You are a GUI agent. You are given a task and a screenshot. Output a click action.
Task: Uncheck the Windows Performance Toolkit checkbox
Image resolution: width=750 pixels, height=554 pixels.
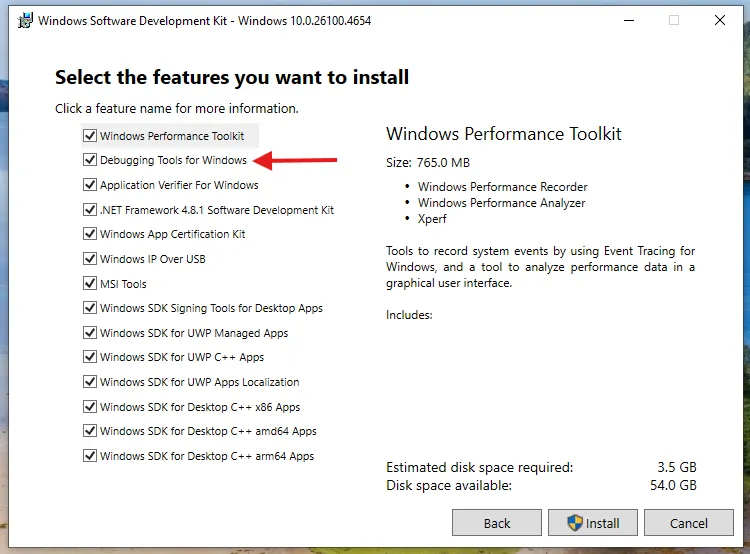90,136
